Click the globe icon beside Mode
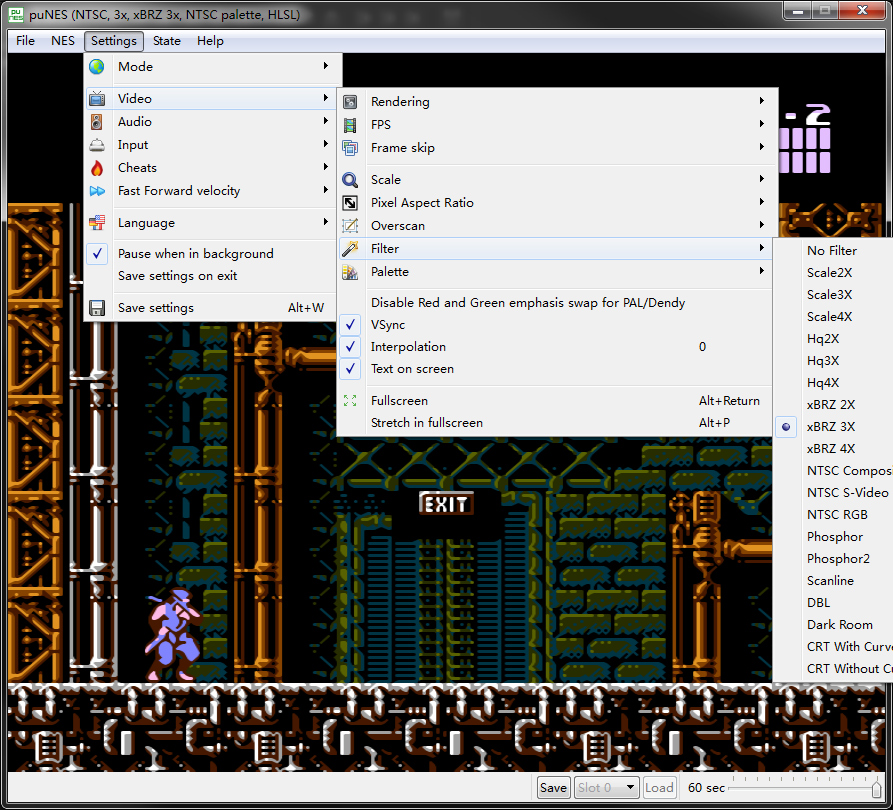The image size is (893, 810). [97, 67]
